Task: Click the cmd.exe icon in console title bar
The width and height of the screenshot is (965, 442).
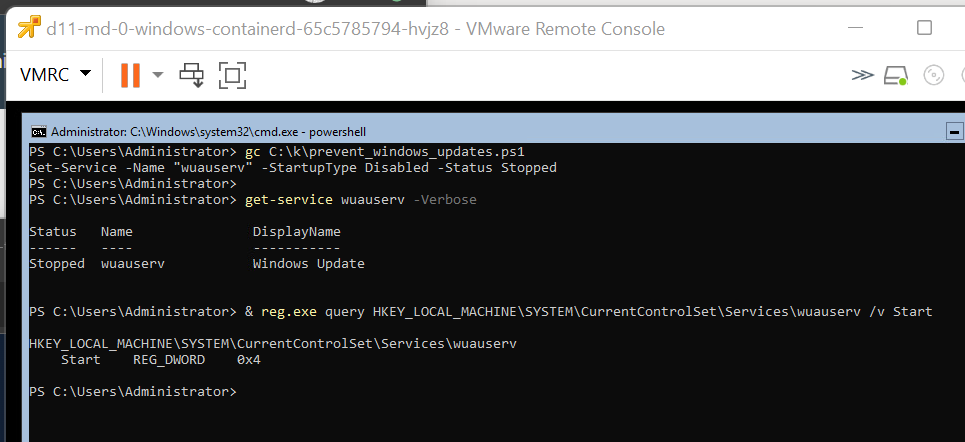Action: coord(39,132)
